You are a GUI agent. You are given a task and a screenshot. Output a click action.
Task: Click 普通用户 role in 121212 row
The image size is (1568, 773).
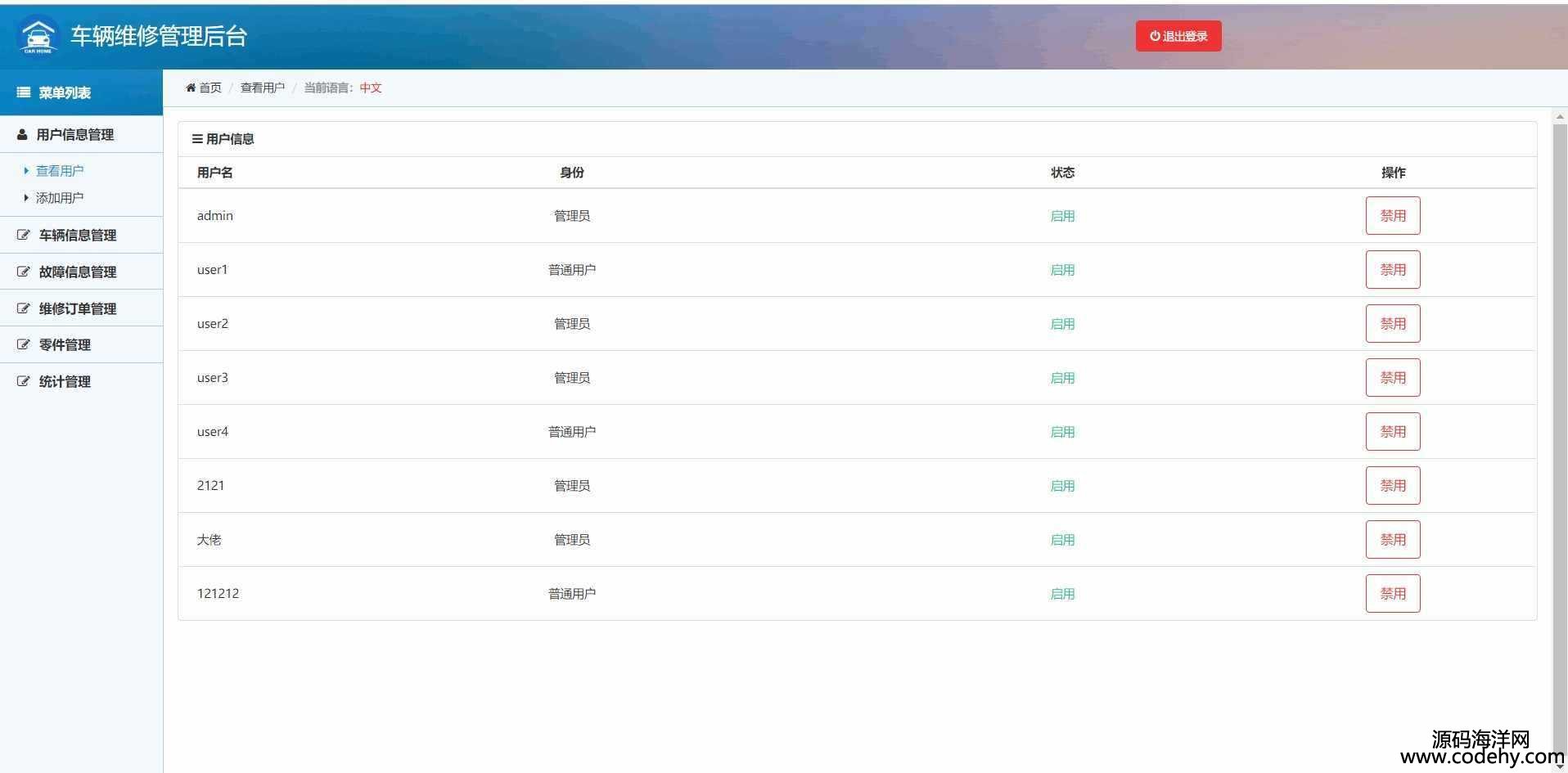[572, 594]
